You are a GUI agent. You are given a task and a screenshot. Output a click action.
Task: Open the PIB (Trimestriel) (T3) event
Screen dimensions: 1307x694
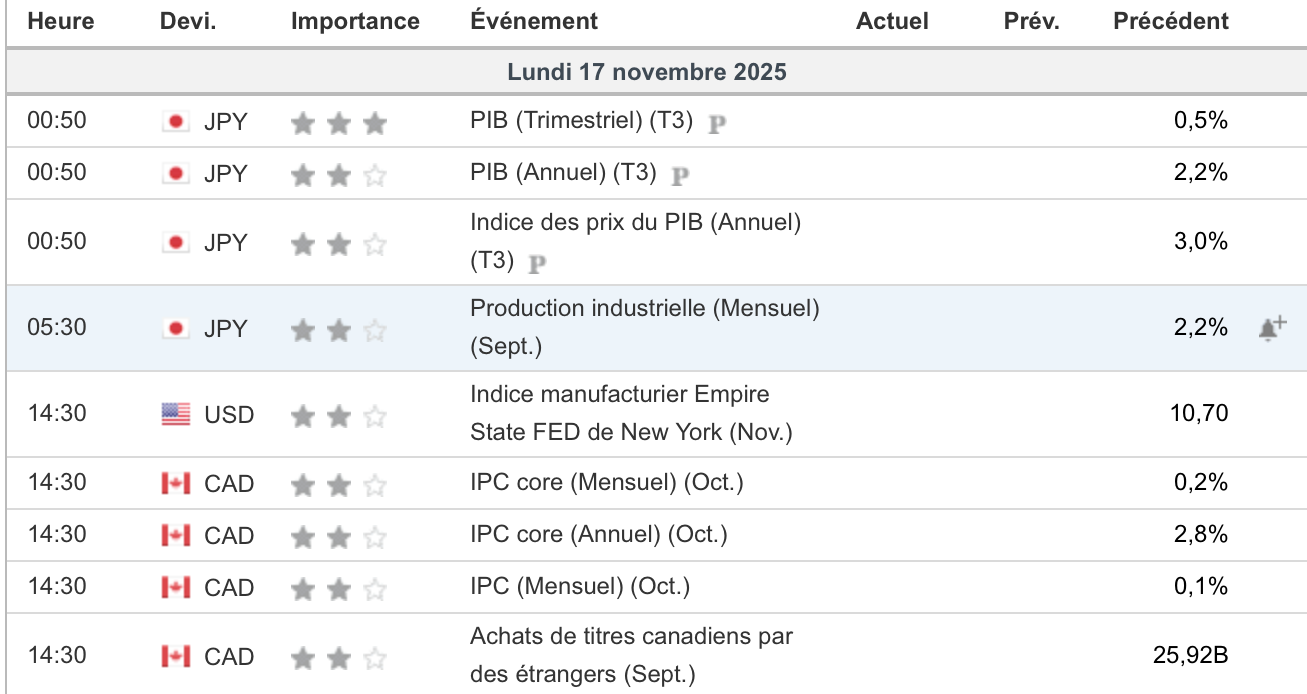pos(581,121)
